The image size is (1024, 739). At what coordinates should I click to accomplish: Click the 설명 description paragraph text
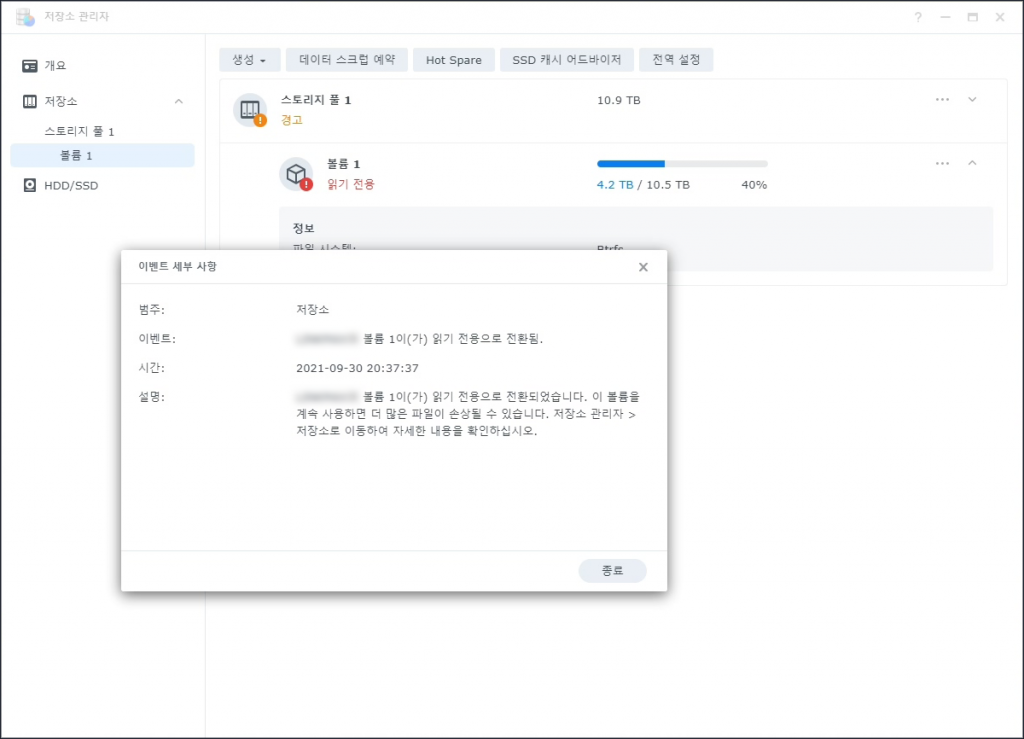click(468, 414)
